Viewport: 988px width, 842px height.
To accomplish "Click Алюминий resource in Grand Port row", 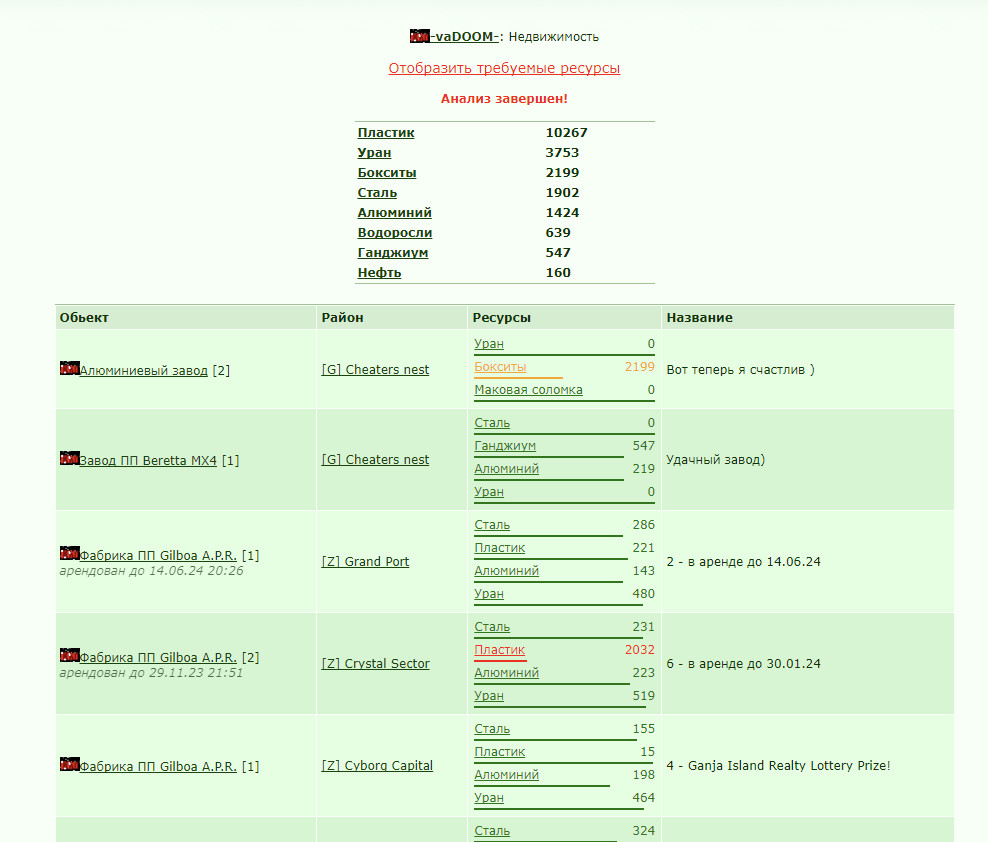I will coord(507,571).
